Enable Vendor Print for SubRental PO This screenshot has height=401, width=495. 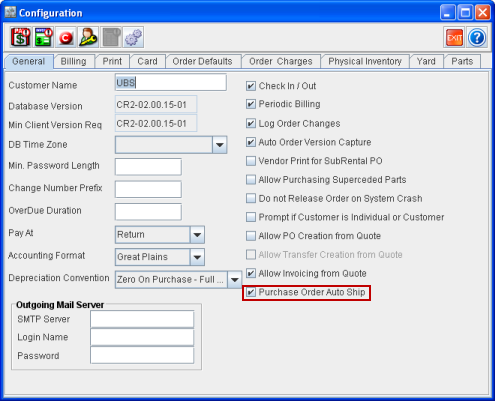(251, 161)
